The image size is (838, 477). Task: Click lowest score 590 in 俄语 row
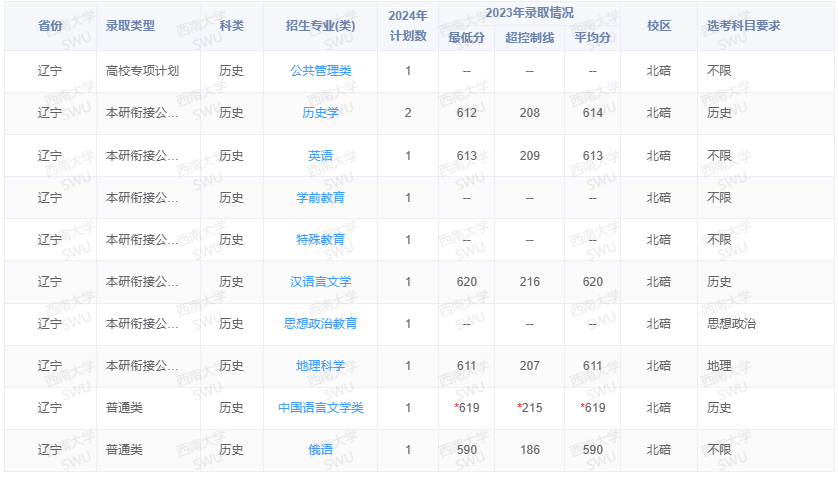(x=467, y=450)
